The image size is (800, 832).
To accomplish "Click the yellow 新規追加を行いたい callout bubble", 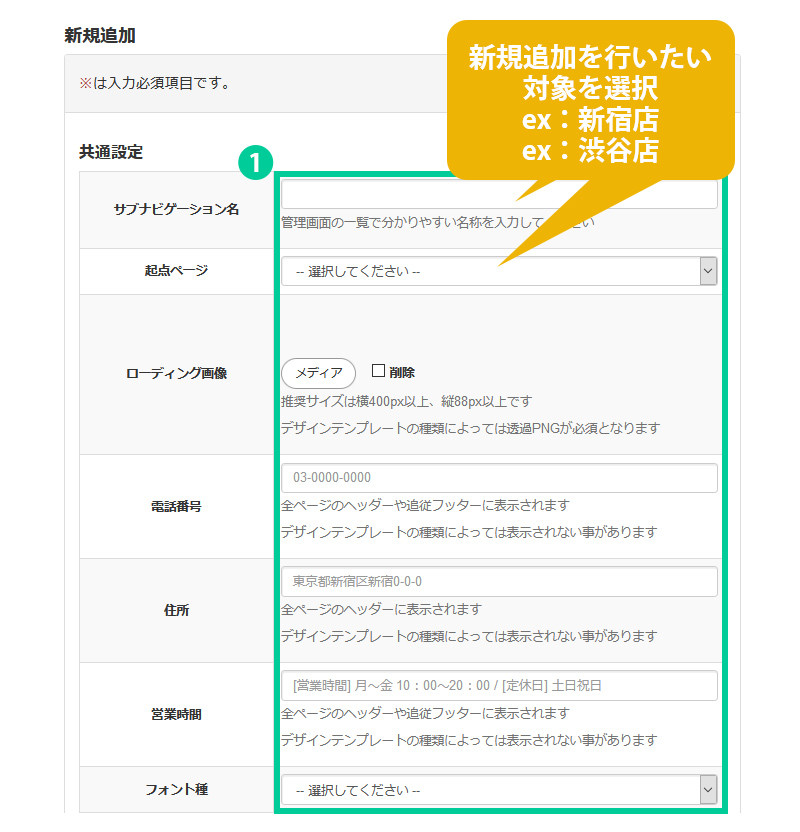I will [x=590, y=100].
